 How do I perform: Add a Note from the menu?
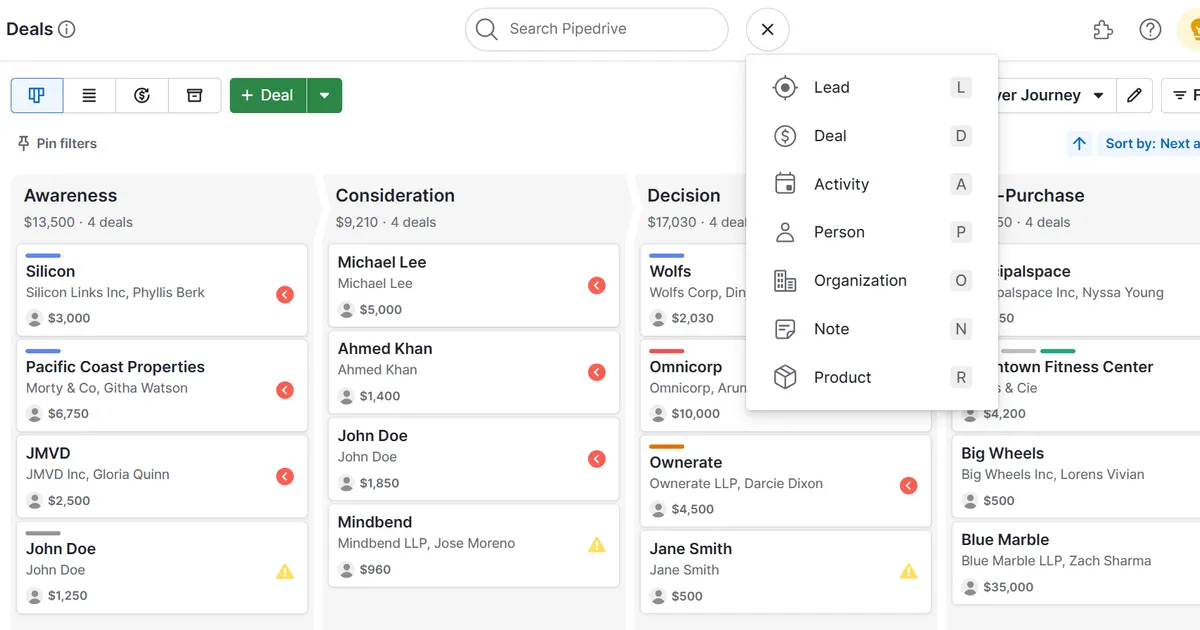(x=872, y=329)
